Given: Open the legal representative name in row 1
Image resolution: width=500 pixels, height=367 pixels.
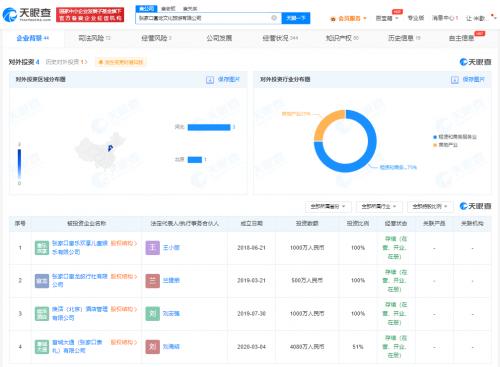Looking at the screenshot, I should click(171, 248).
